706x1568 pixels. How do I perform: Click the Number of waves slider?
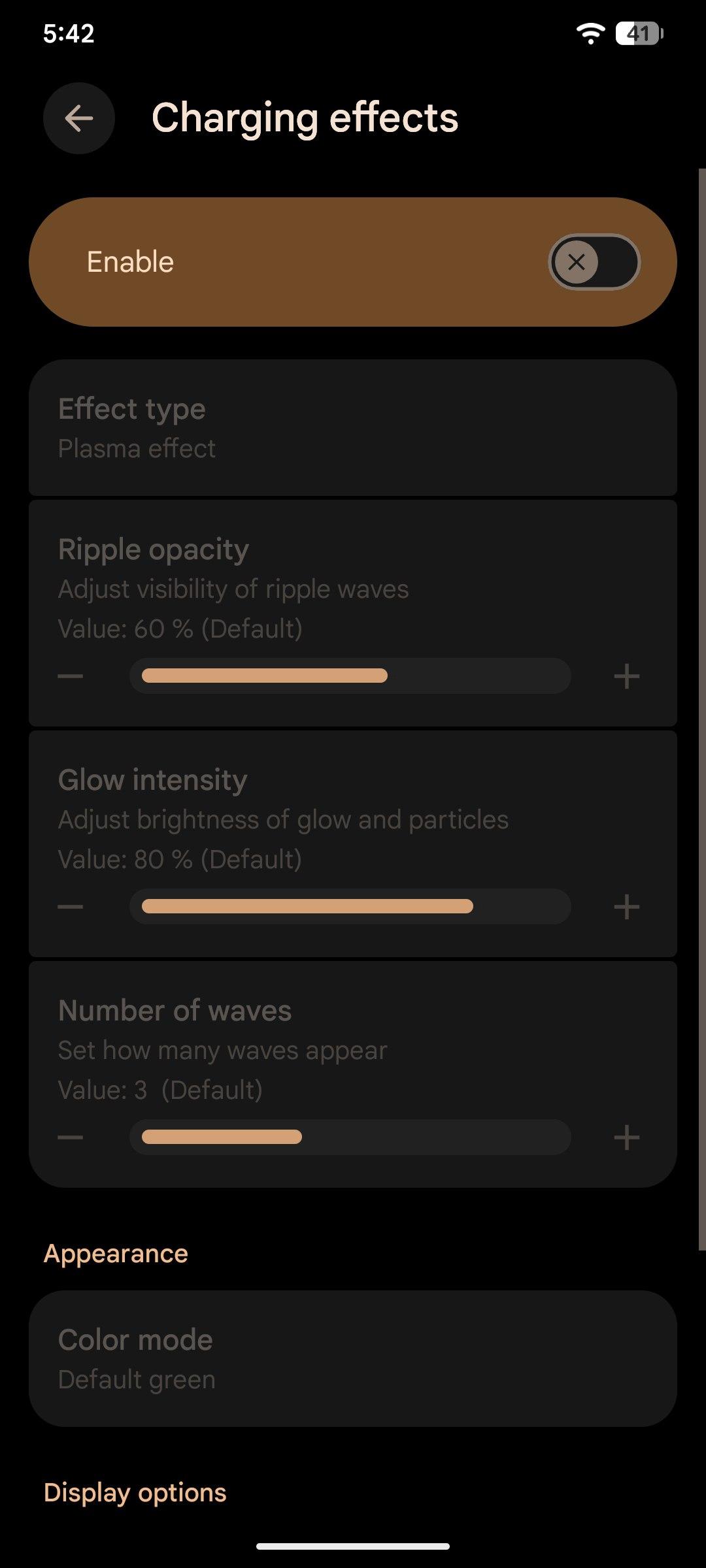click(x=350, y=1137)
